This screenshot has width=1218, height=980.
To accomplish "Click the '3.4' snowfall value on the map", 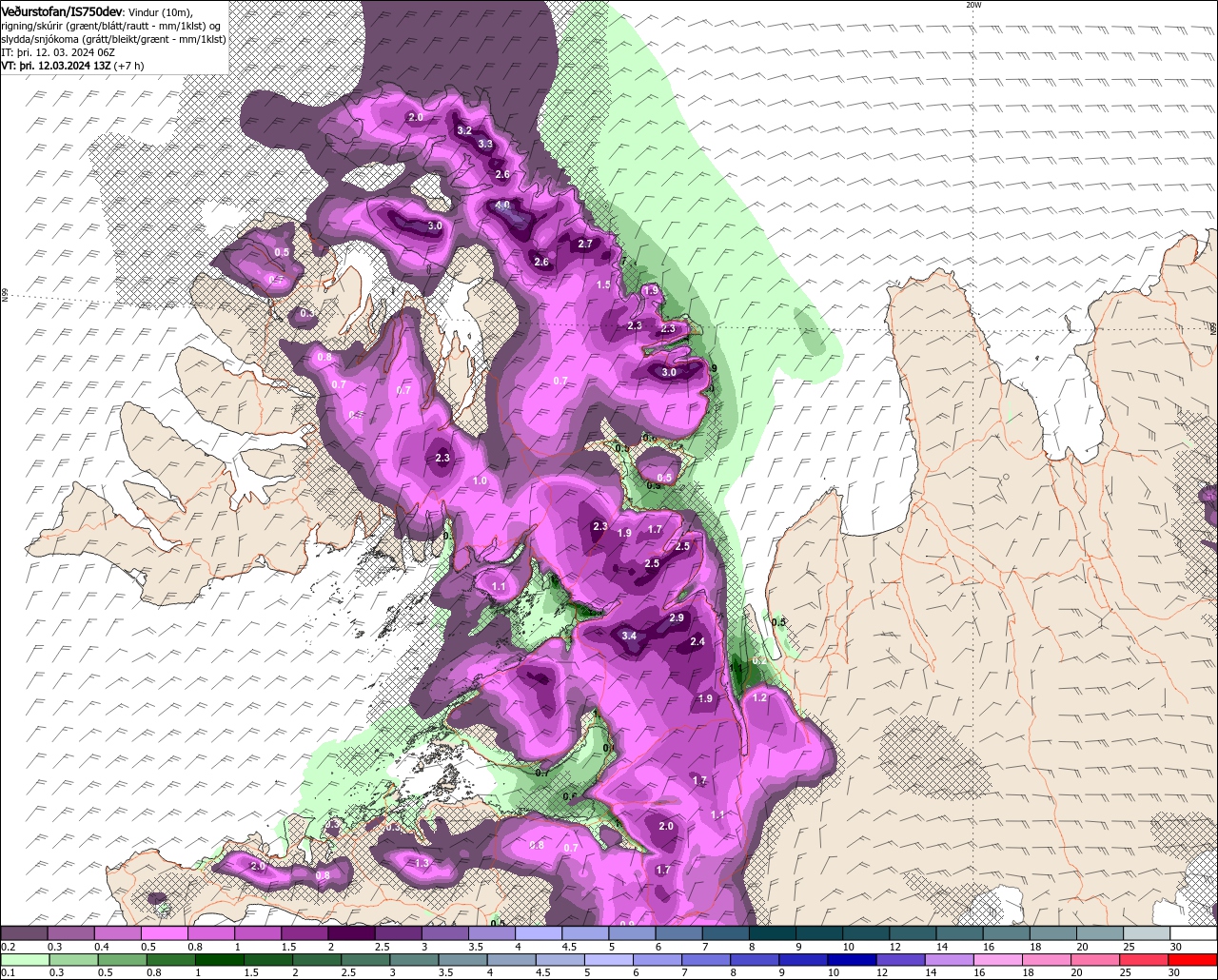I will coord(629,636).
